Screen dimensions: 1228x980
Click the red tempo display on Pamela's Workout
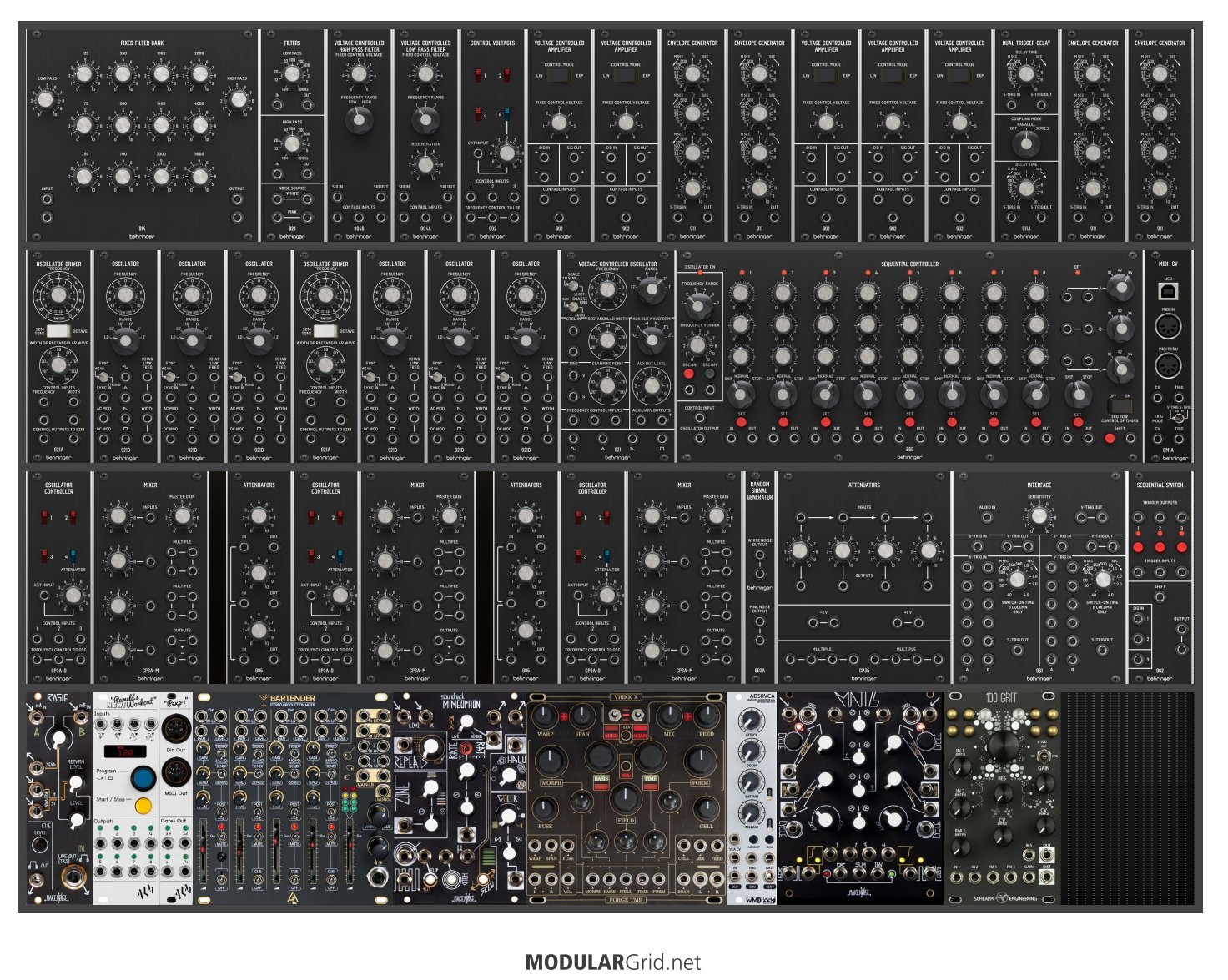tap(123, 752)
